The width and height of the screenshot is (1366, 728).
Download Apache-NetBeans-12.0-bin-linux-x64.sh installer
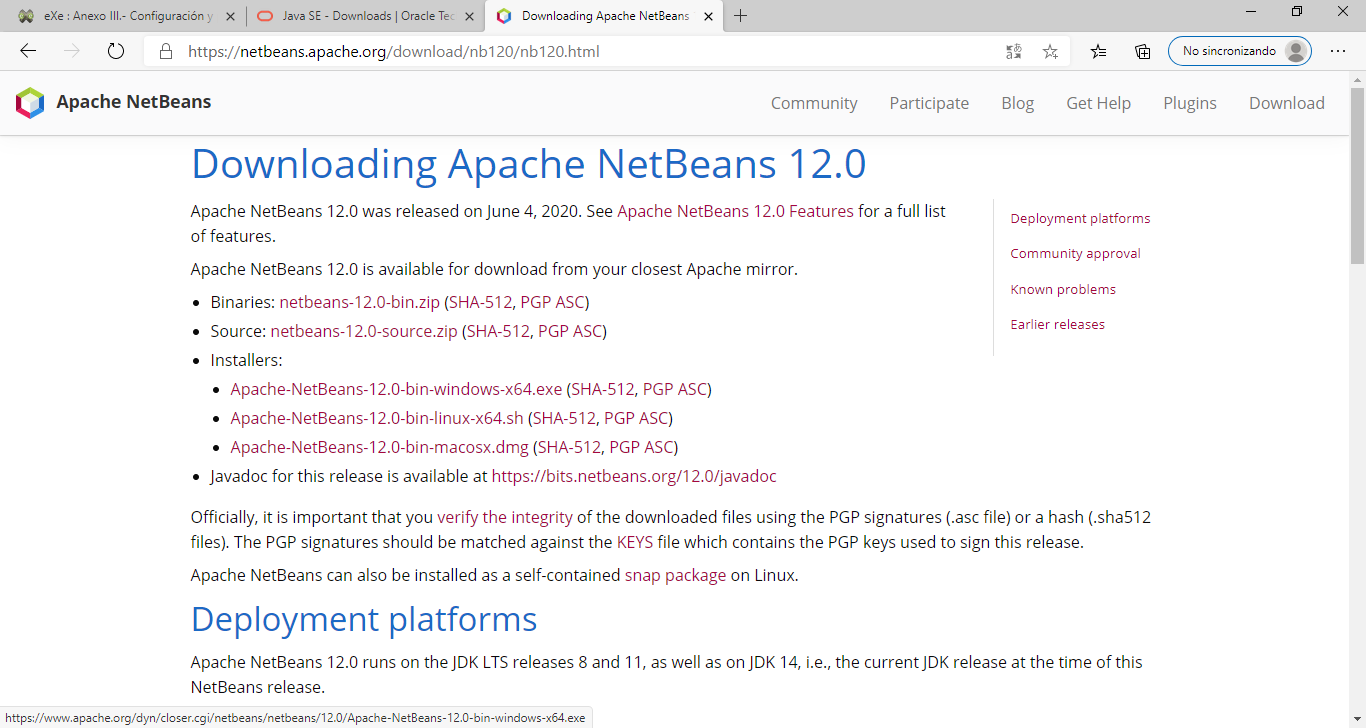coord(377,418)
